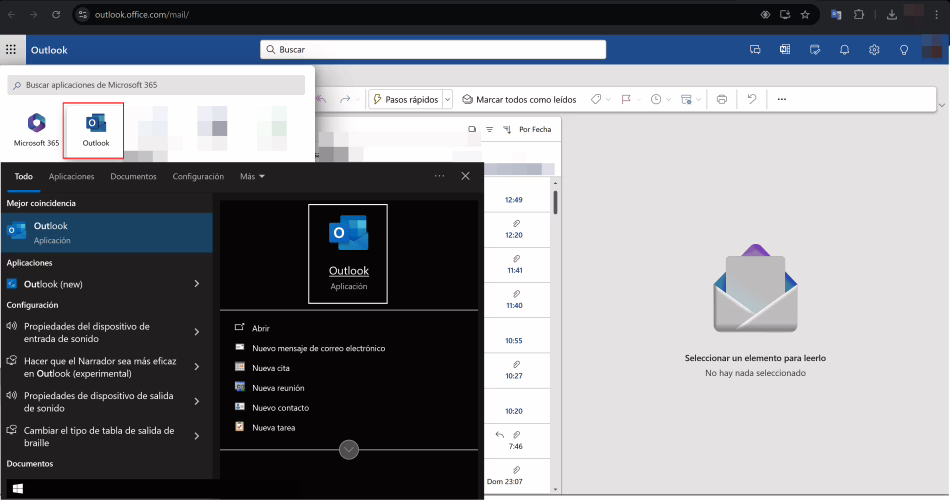
Task: Click the forward arrow icon in toolbar
Action: [x=345, y=99]
